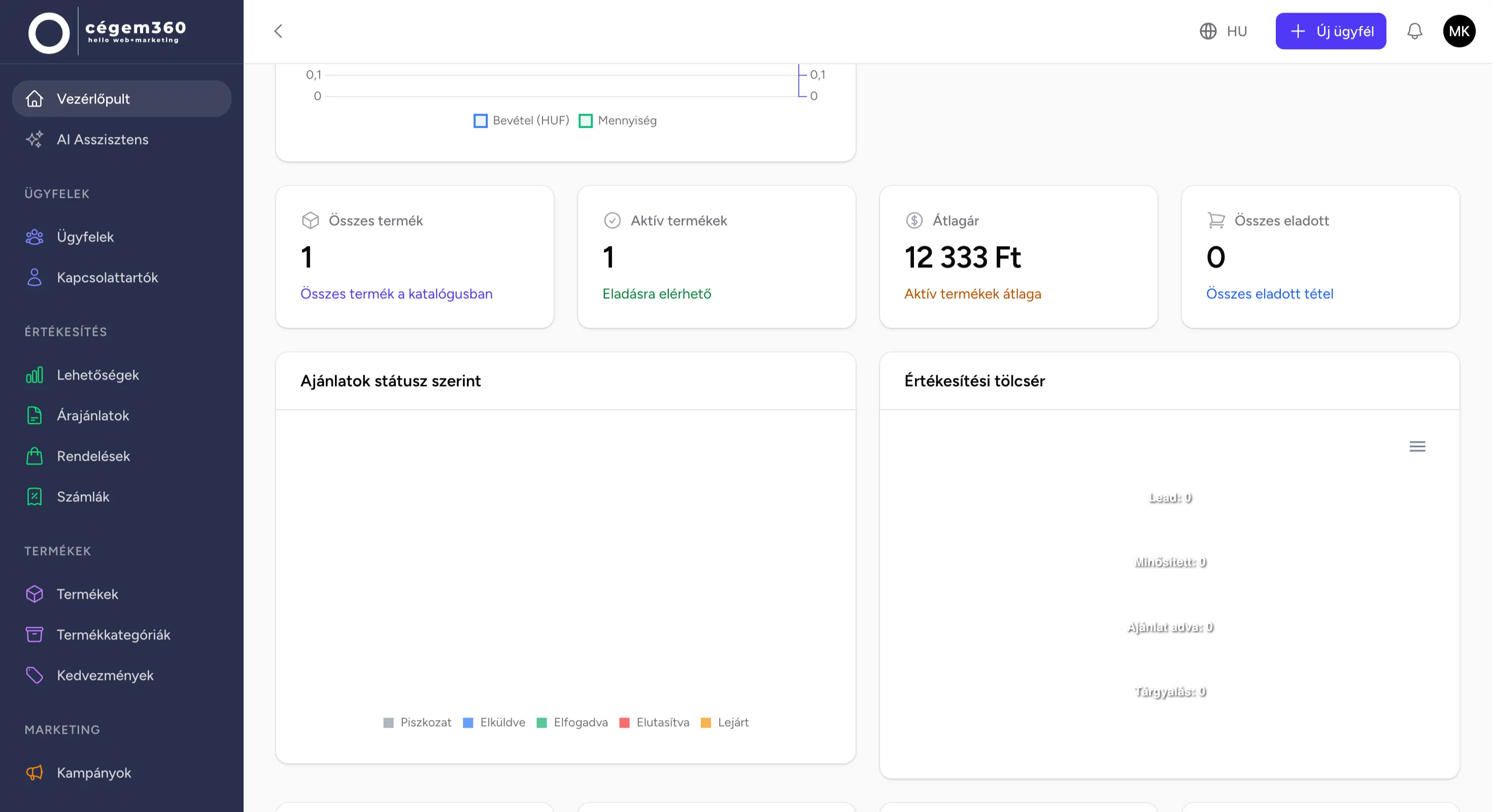Toggle the Bevétel (HUF) legend checkbox
Screen dimensions: 1492x812
point(480,120)
